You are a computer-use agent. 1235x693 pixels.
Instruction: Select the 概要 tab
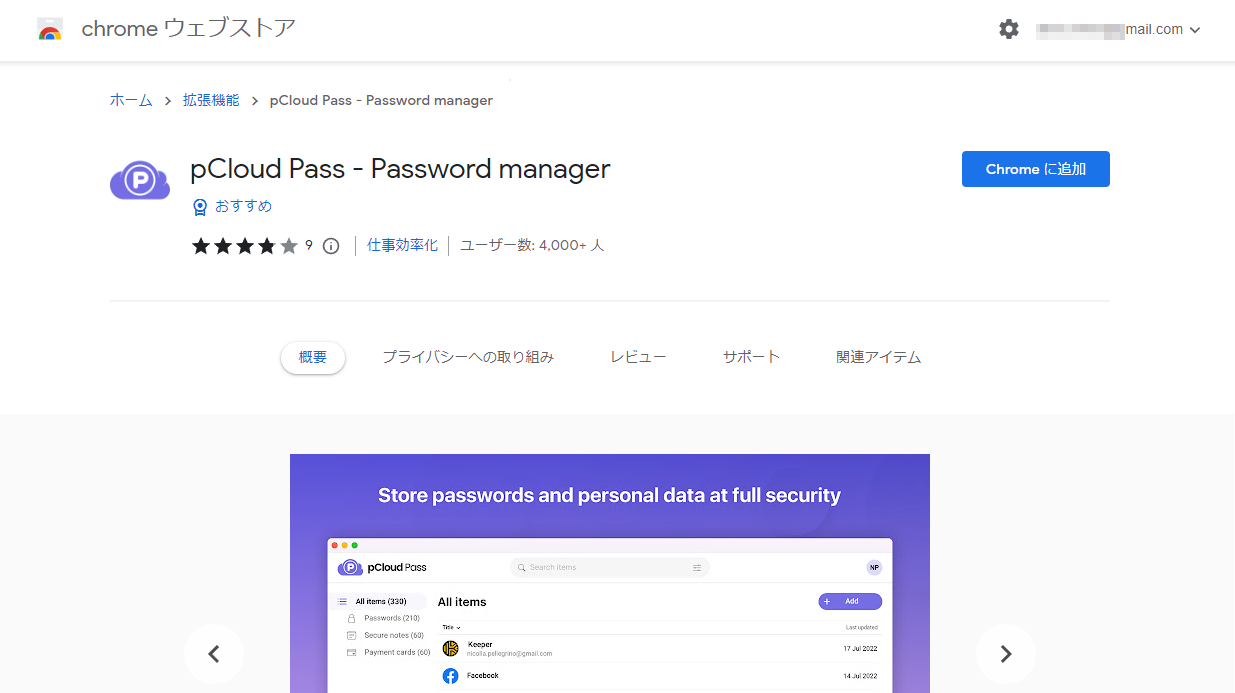point(313,357)
